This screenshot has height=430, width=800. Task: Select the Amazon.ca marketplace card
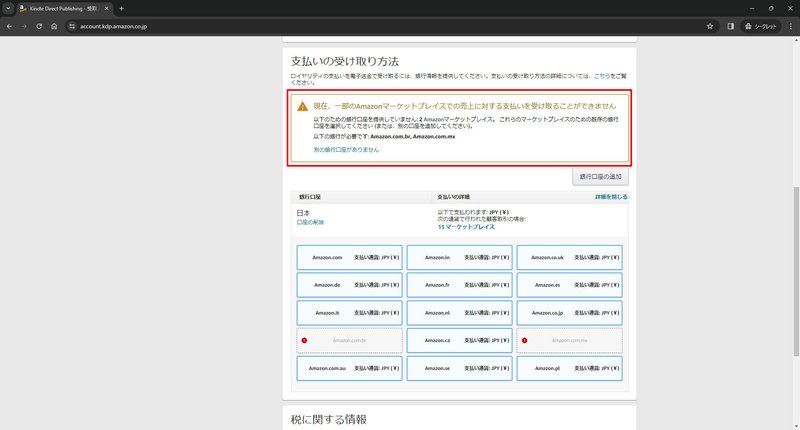coord(459,340)
